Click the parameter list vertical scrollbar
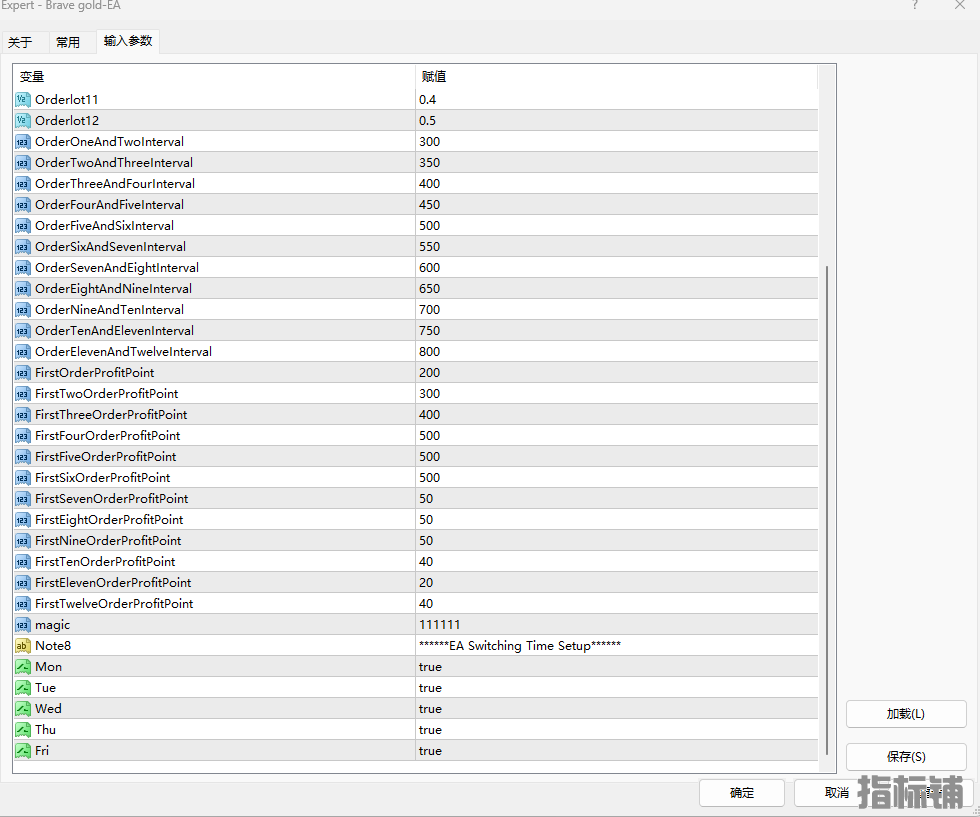 (x=827, y=511)
